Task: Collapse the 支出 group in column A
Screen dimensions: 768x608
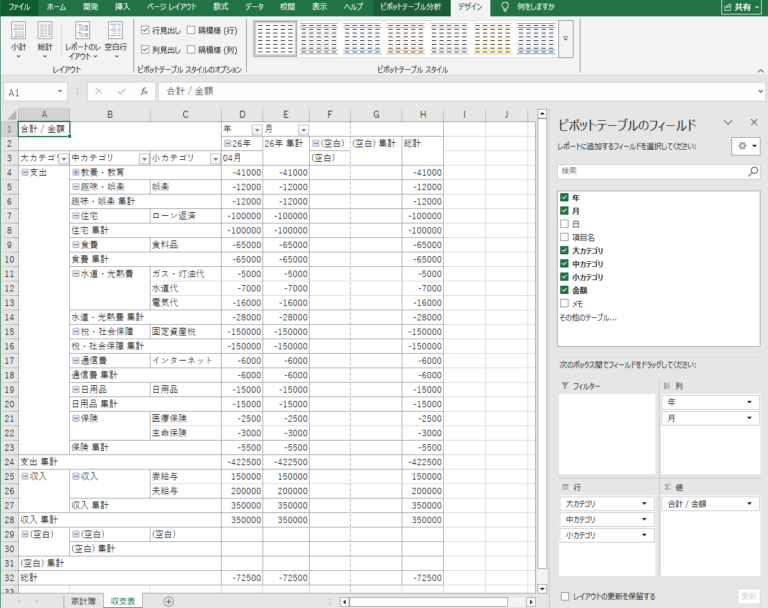Action: 24,172
